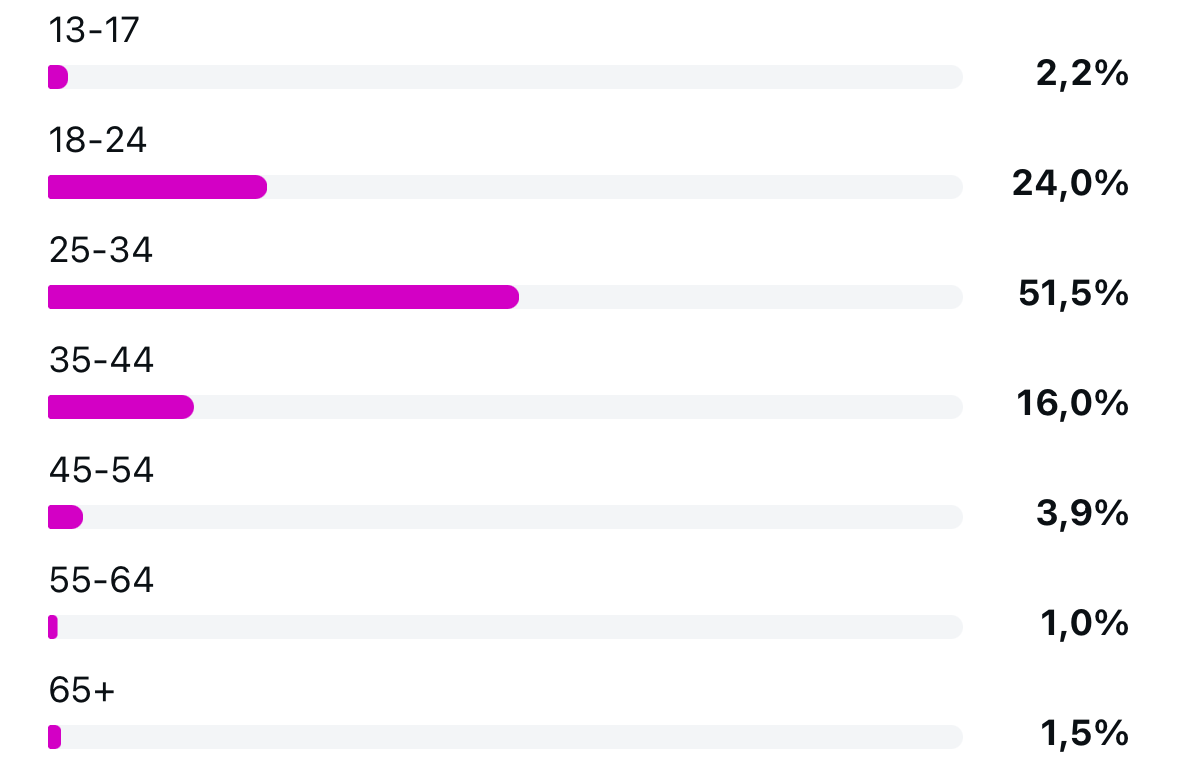
Task: Select the 35-44 magenta bar
Action: click(x=120, y=407)
